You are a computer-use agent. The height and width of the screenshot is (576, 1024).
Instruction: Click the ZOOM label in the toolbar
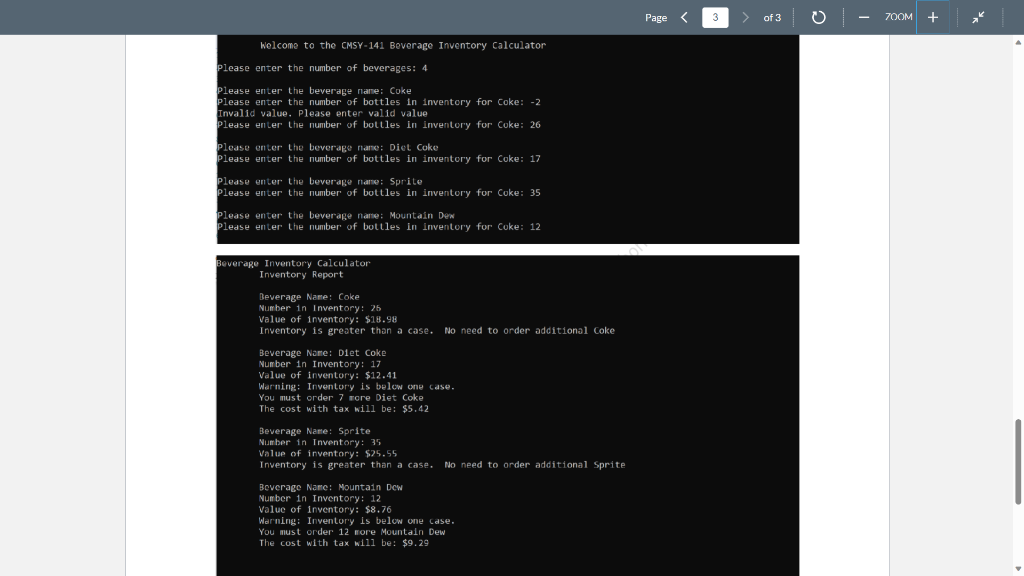point(899,17)
